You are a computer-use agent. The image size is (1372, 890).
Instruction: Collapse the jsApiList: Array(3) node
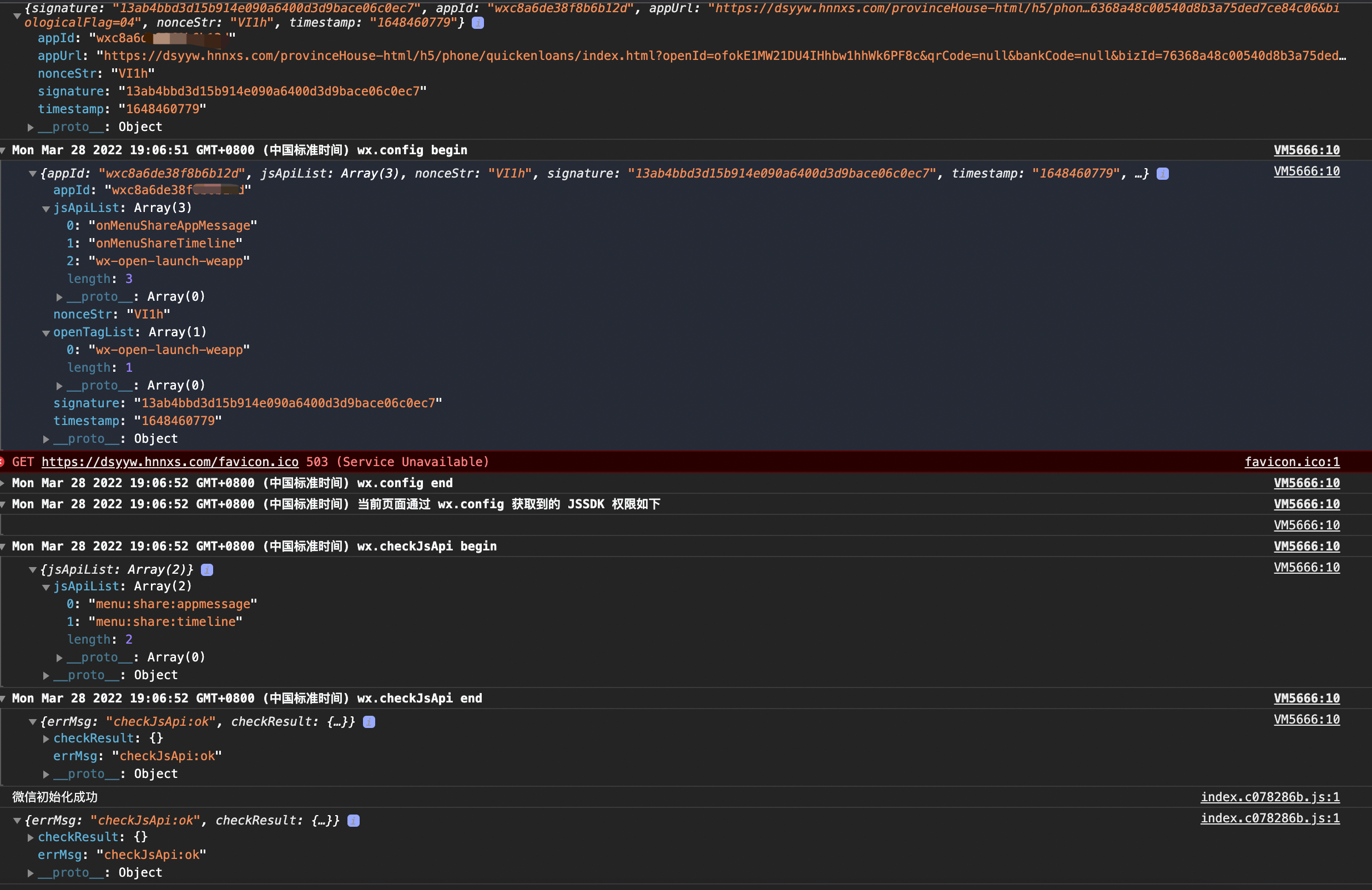point(46,209)
